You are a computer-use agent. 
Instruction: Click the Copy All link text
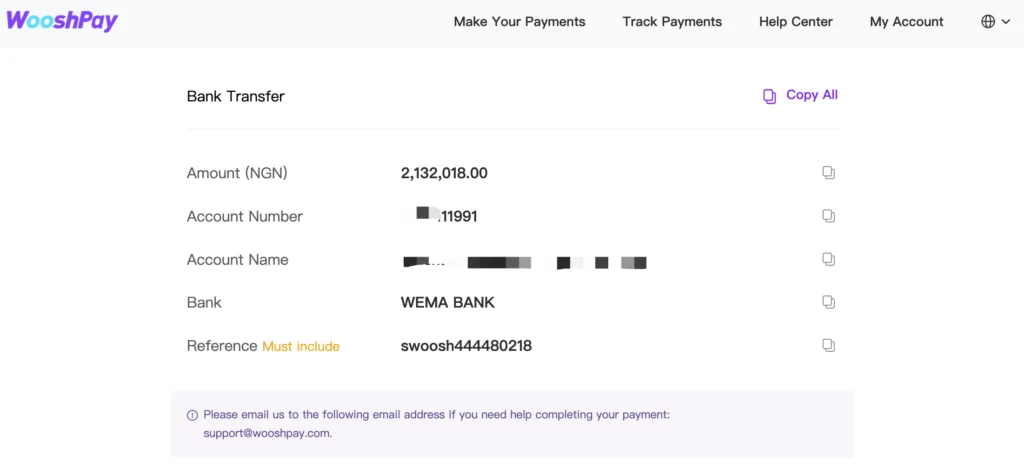coord(812,95)
